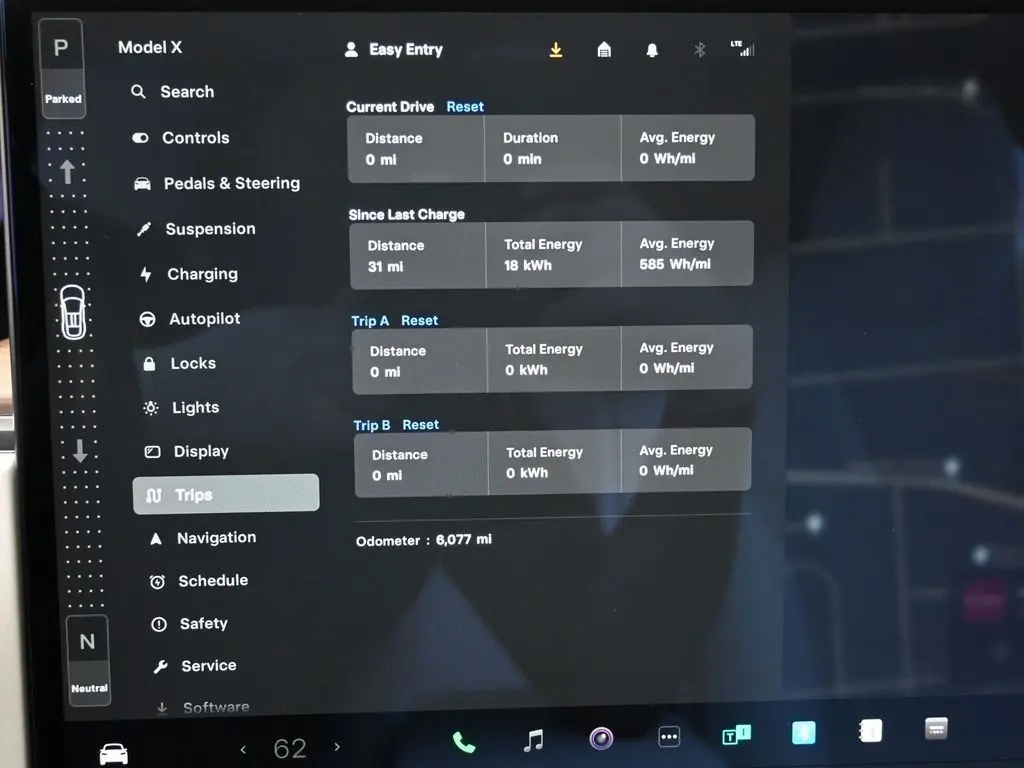Click the Trip A name label
Screen dimensions: 1024x768
370,321
